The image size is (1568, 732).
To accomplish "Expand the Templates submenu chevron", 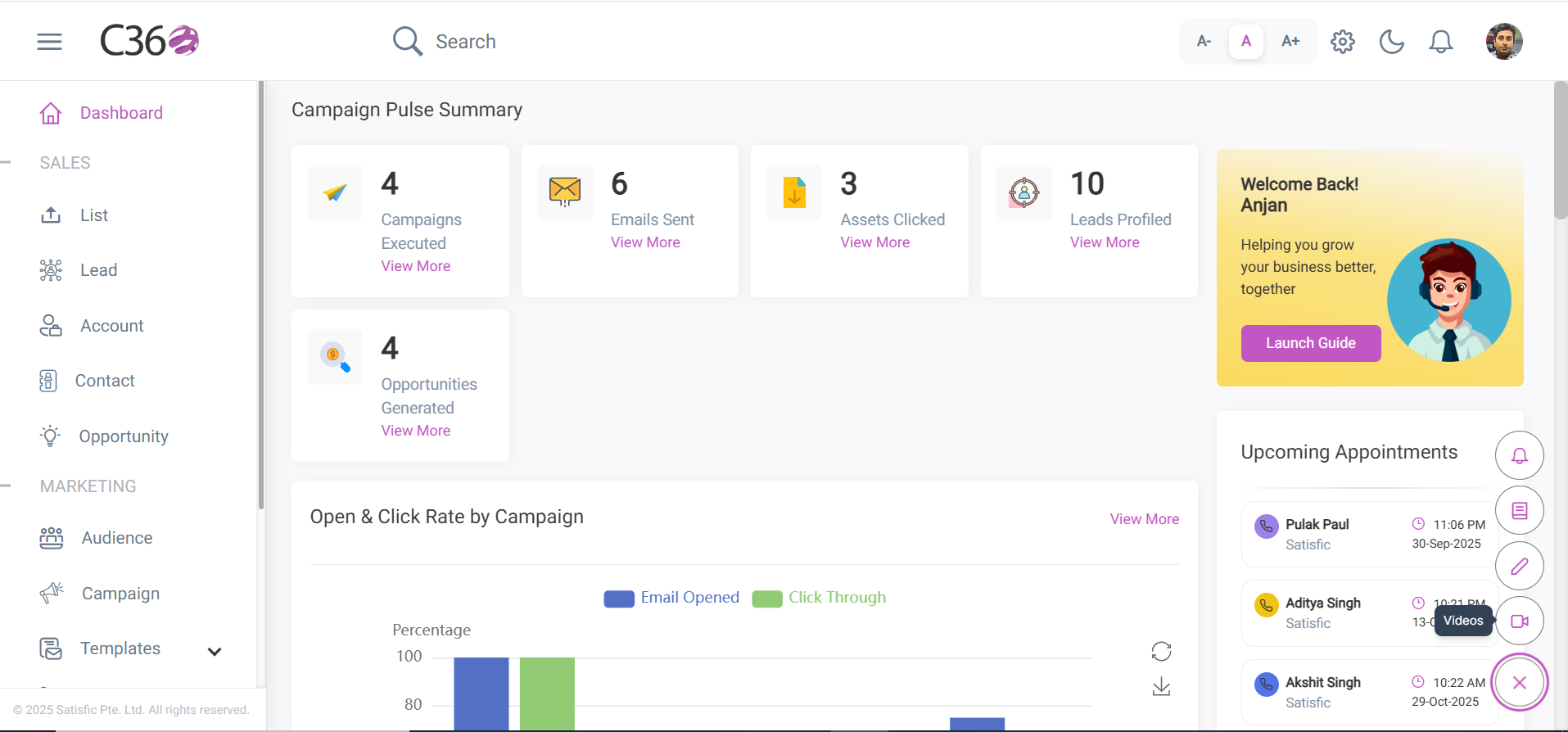I will coord(215,652).
